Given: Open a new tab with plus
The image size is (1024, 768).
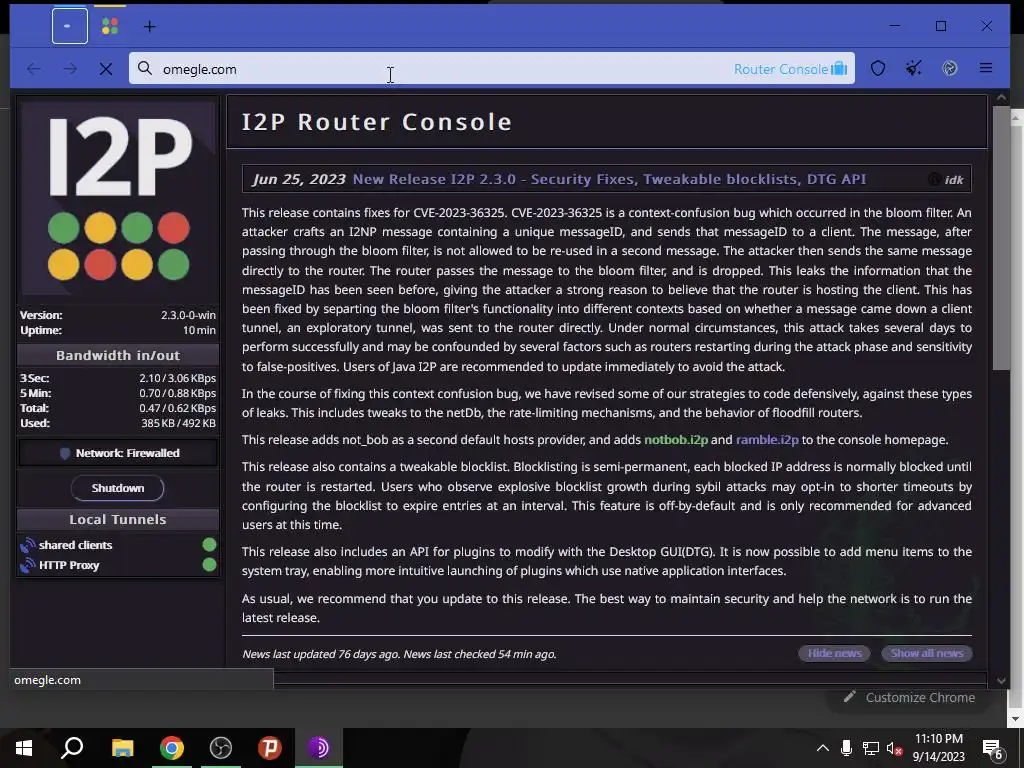Looking at the screenshot, I should (x=150, y=26).
